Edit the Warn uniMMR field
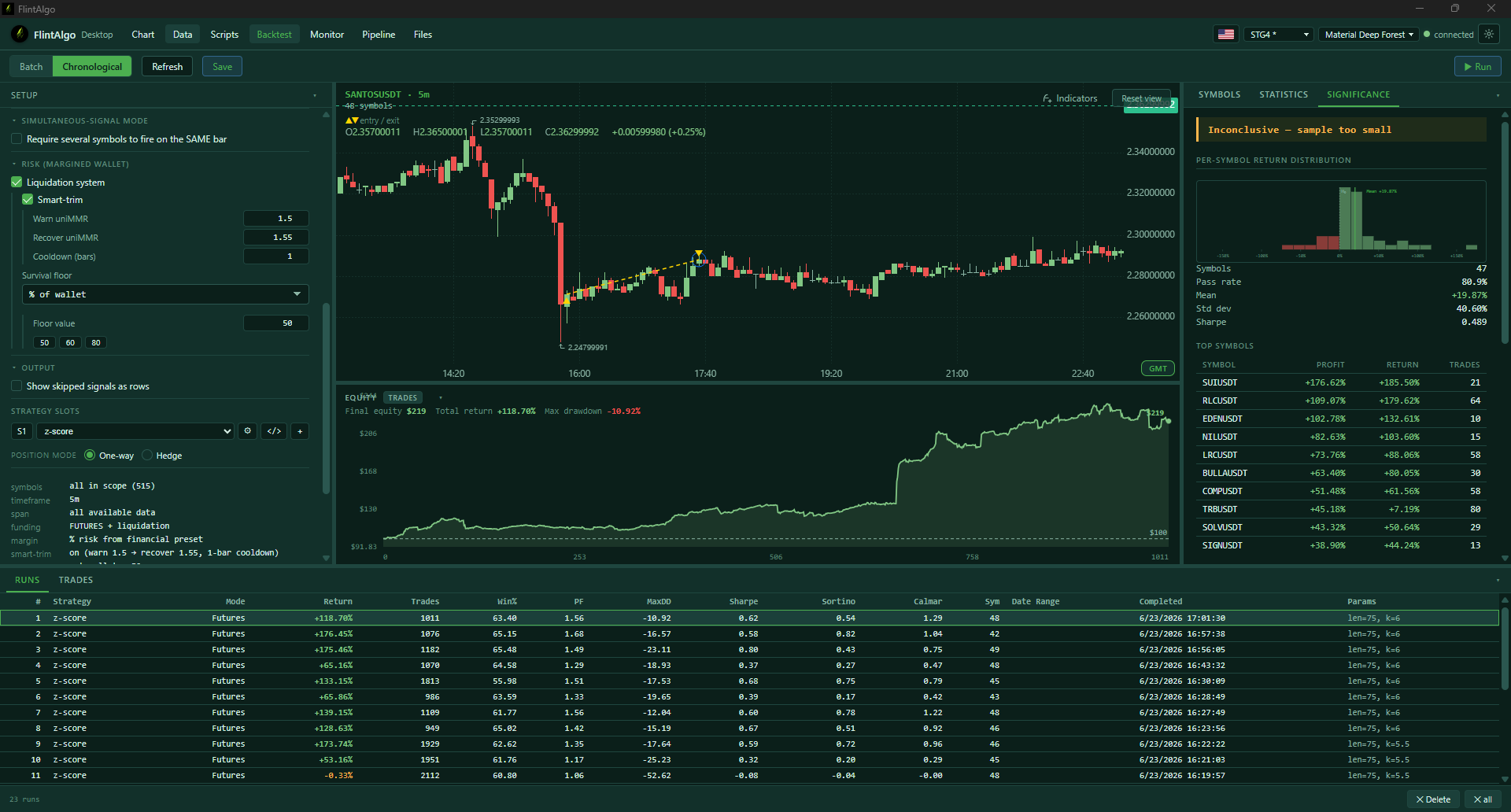This screenshot has height=812, width=1511. 276,219
